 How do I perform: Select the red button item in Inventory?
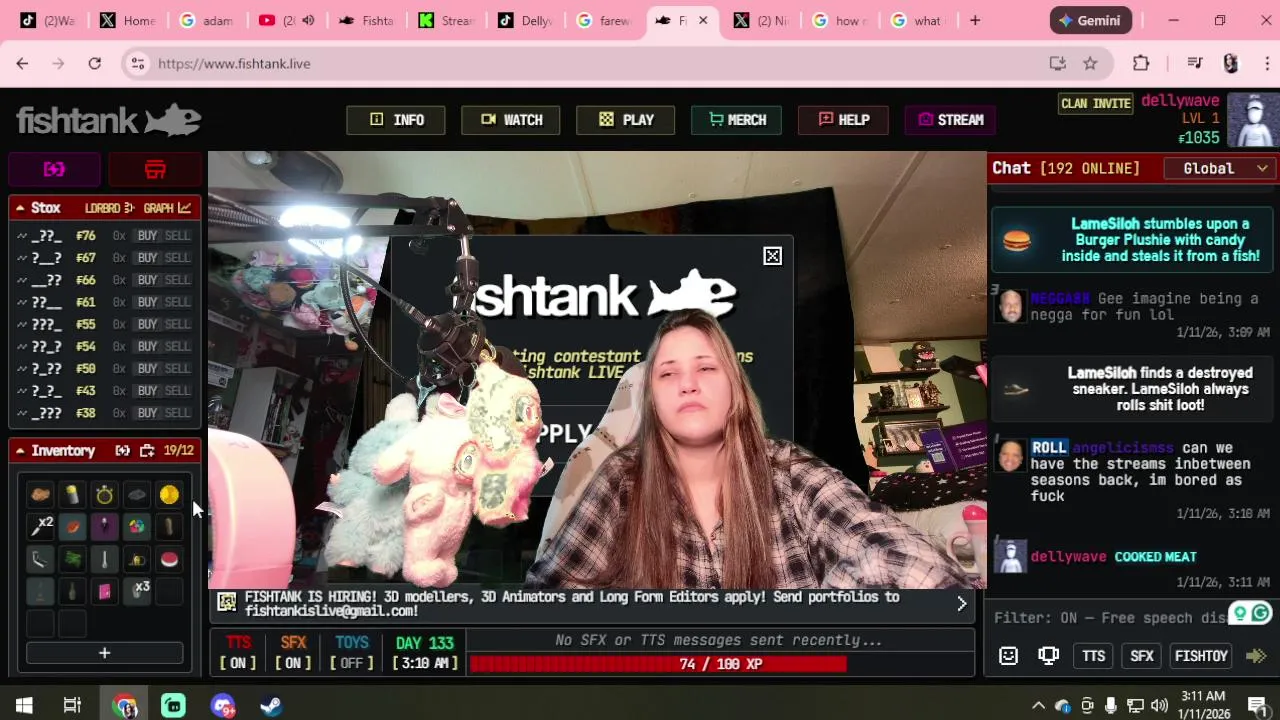pos(169,559)
